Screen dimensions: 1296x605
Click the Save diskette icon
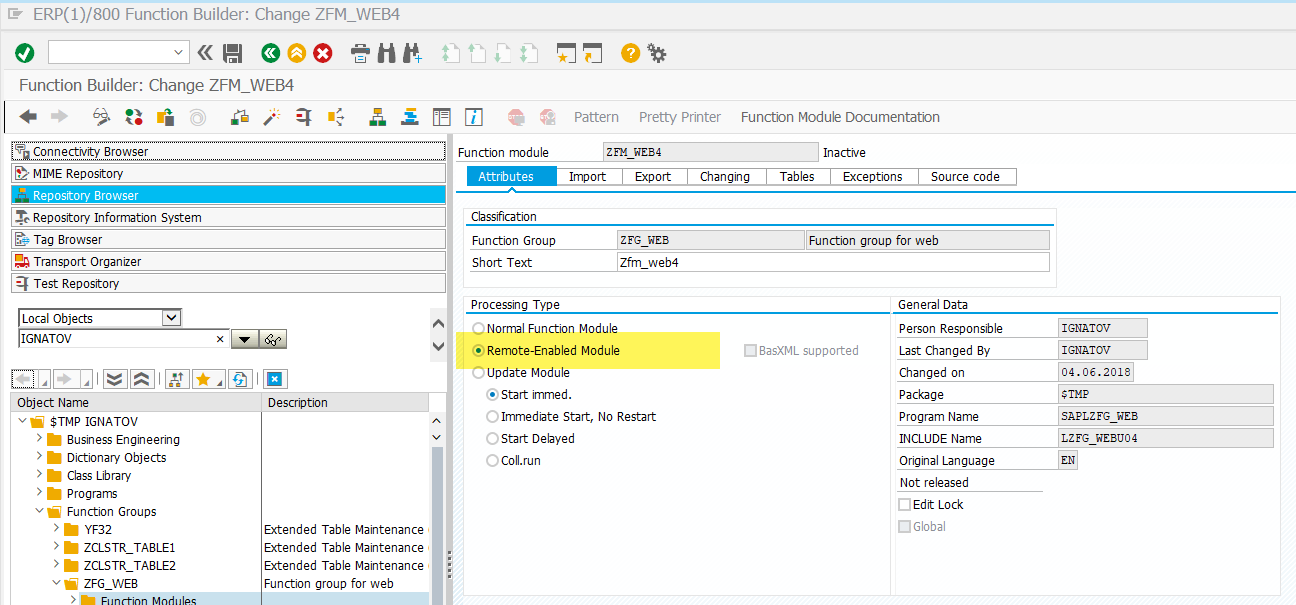click(x=233, y=53)
